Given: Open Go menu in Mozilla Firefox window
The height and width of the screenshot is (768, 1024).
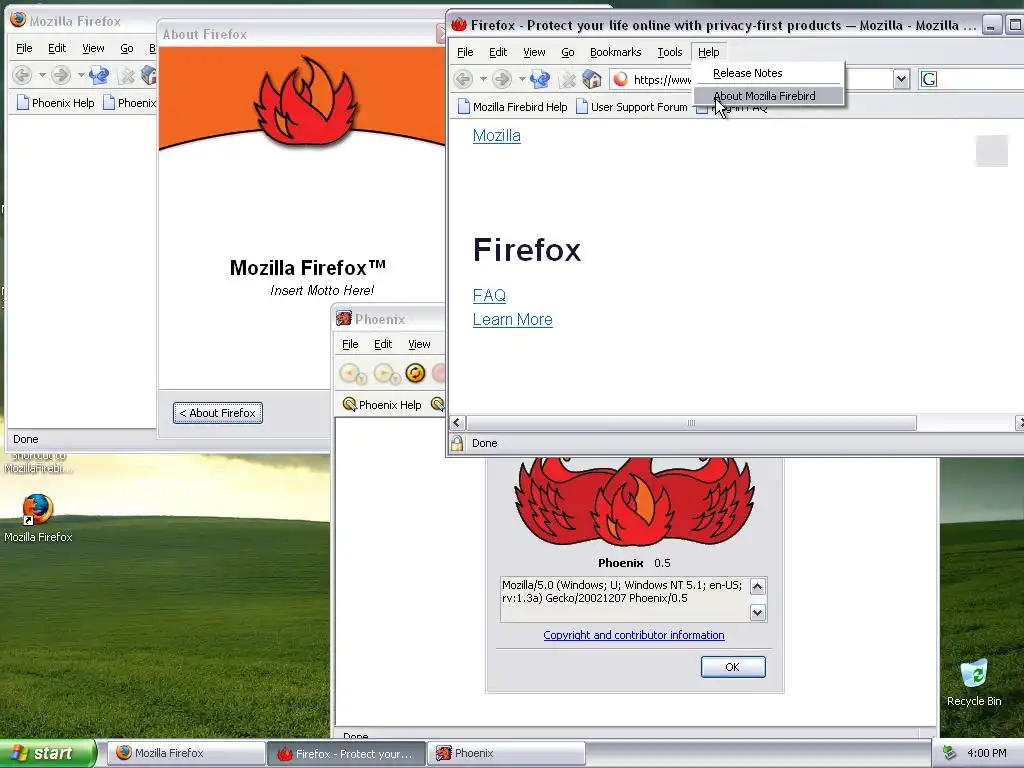Looking at the screenshot, I should point(127,48).
